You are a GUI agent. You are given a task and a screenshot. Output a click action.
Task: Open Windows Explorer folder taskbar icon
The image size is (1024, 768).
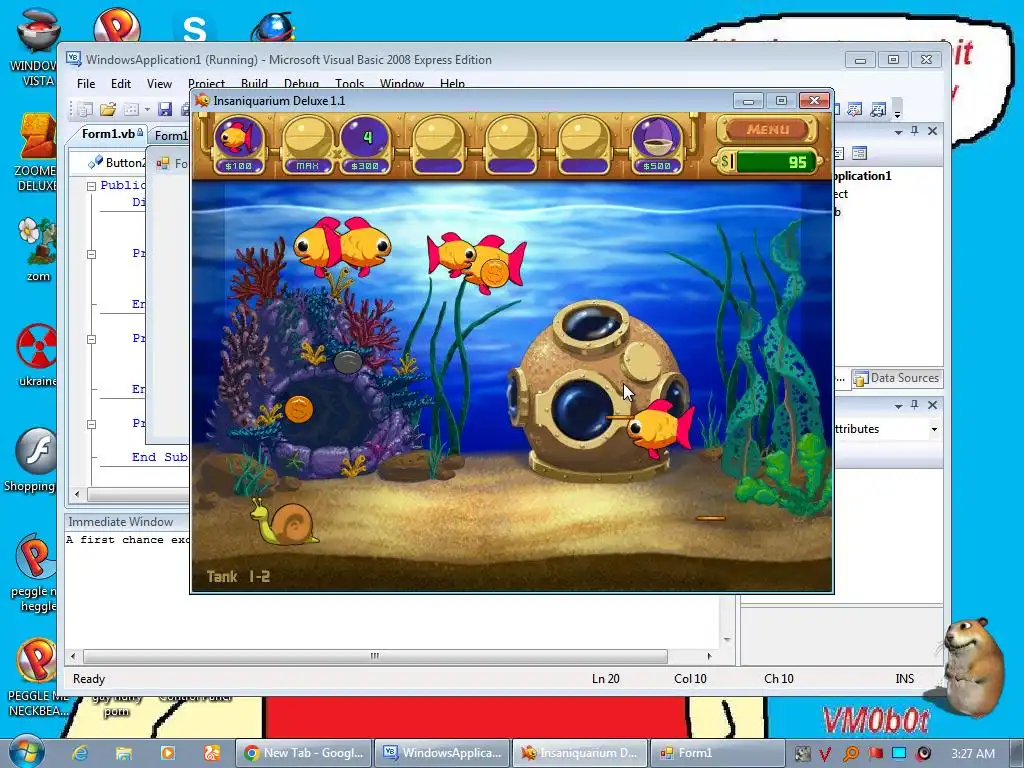click(123, 753)
